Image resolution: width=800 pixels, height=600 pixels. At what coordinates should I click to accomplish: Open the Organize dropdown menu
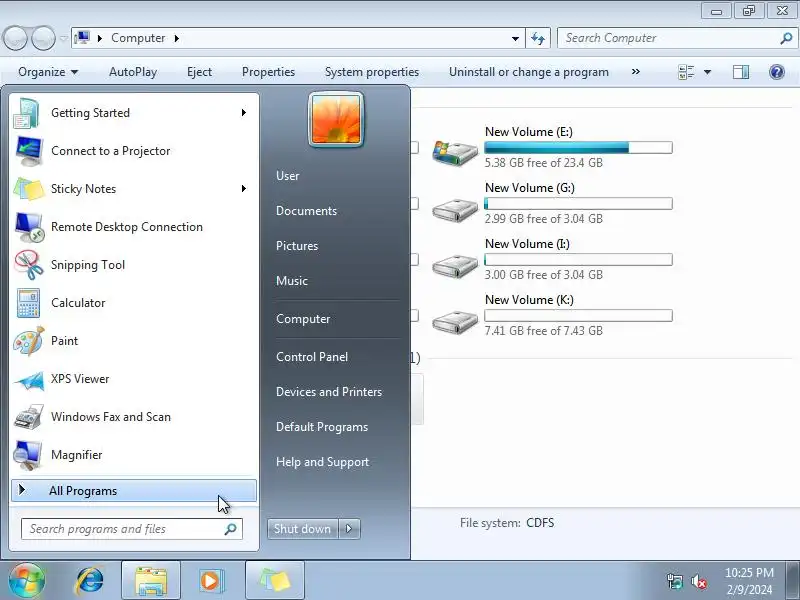point(48,72)
